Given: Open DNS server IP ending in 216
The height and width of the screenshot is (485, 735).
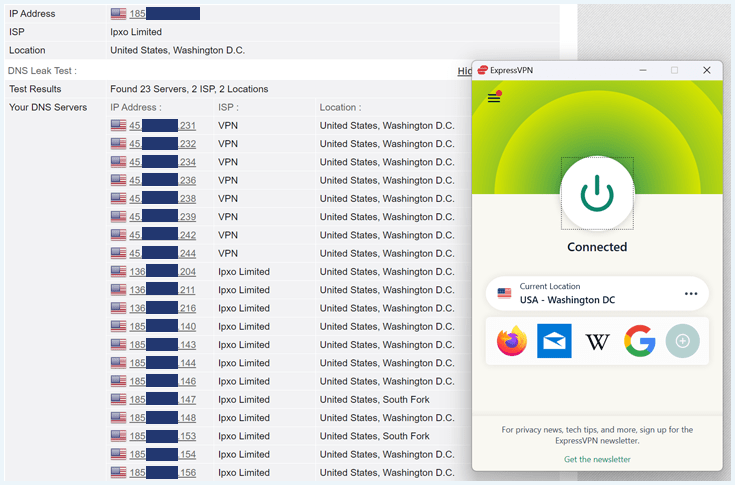Looking at the screenshot, I should click(163, 308).
